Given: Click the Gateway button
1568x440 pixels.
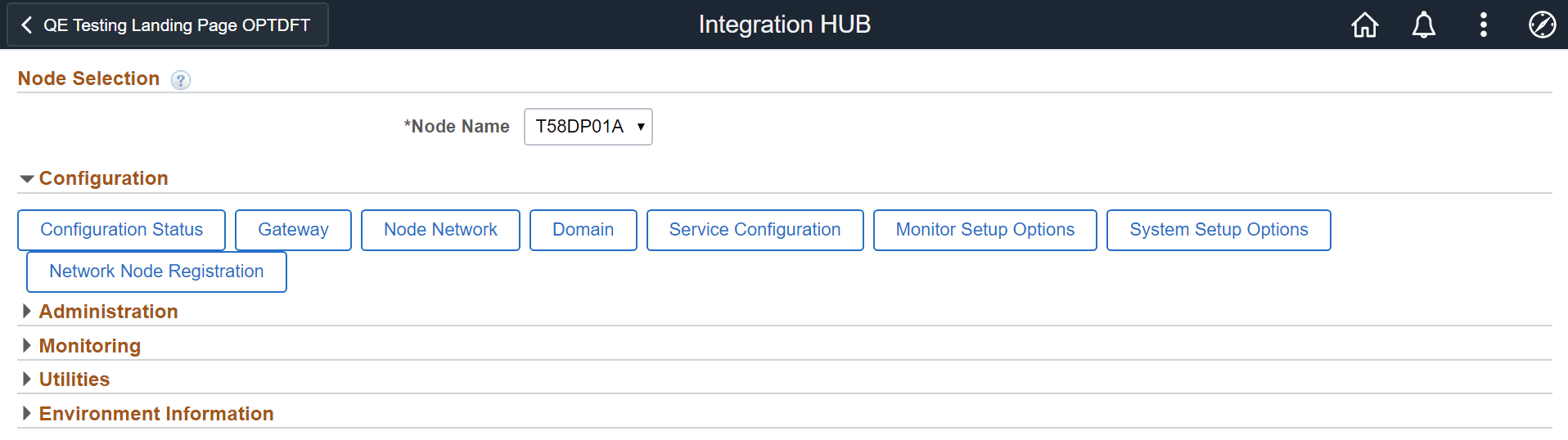Looking at the screenshot, I should coord(293,230).
